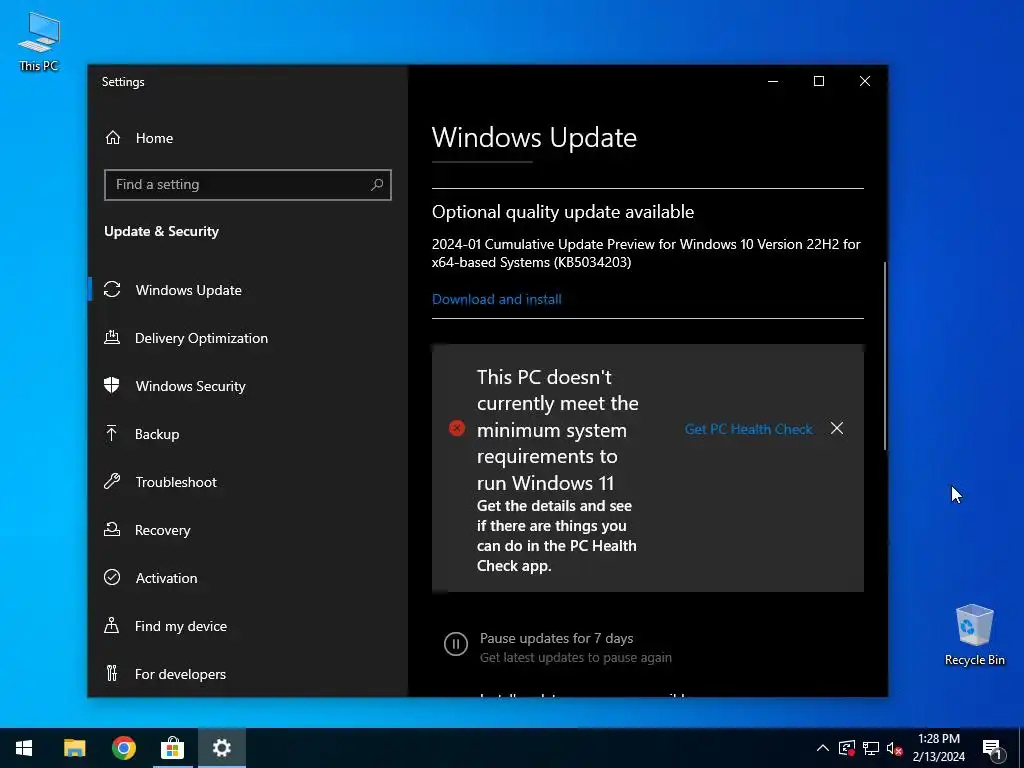Dismiss the Windows 11 requirements banner
The width and height of the screenshot is (1024, 768).
click(837, 428)
